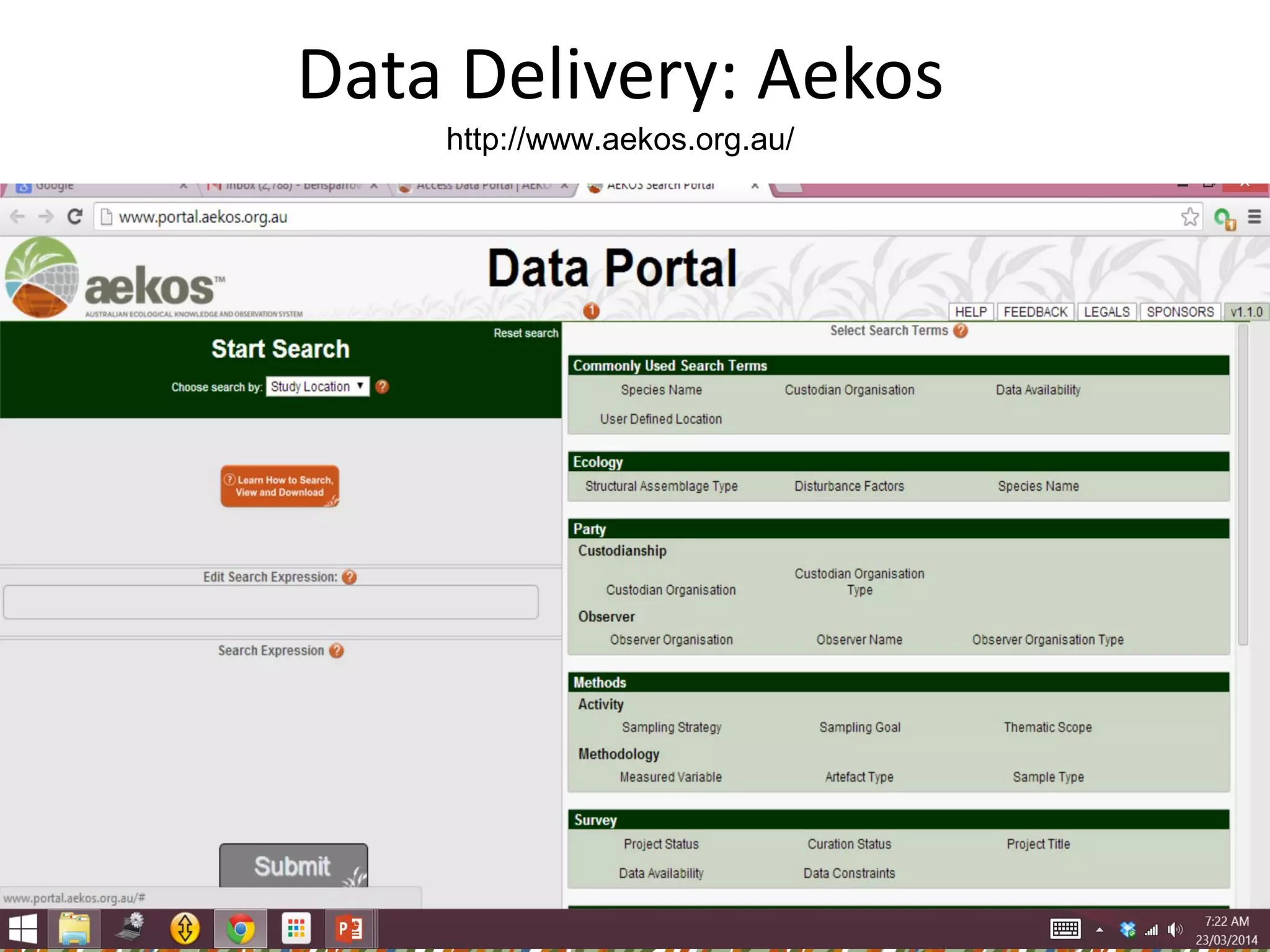Select Data Constraints search term
The width and height of the screenshot is (1270, 952).
tap(850, 873)
